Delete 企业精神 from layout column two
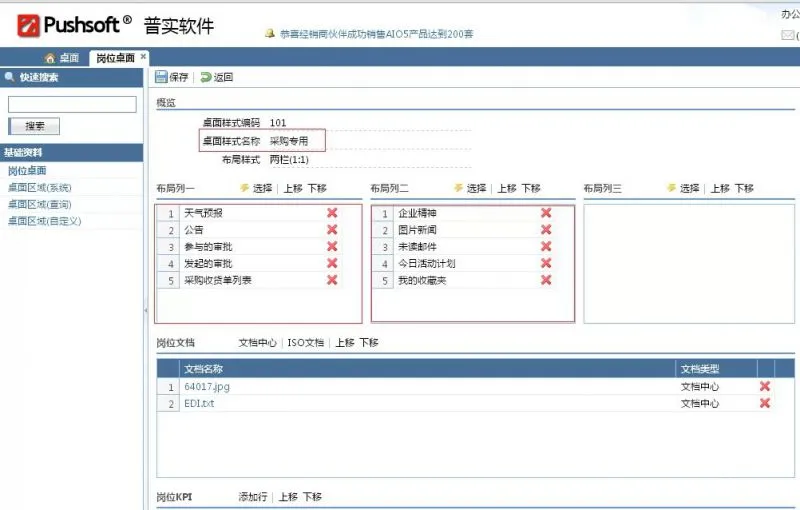 tap(546, 213)
